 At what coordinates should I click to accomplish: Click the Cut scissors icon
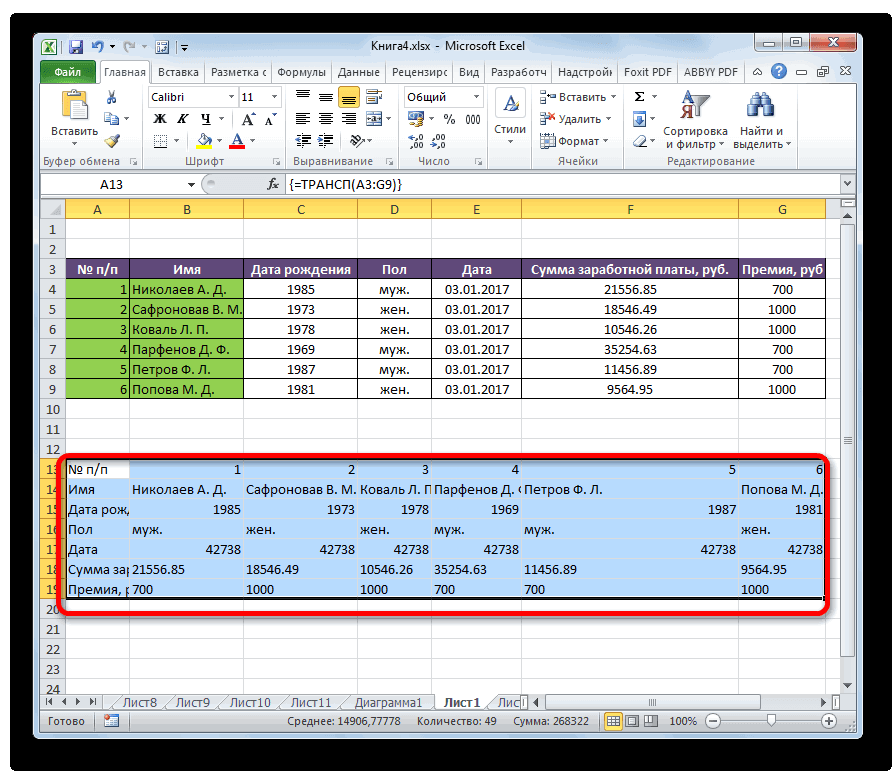coord(111,97)
